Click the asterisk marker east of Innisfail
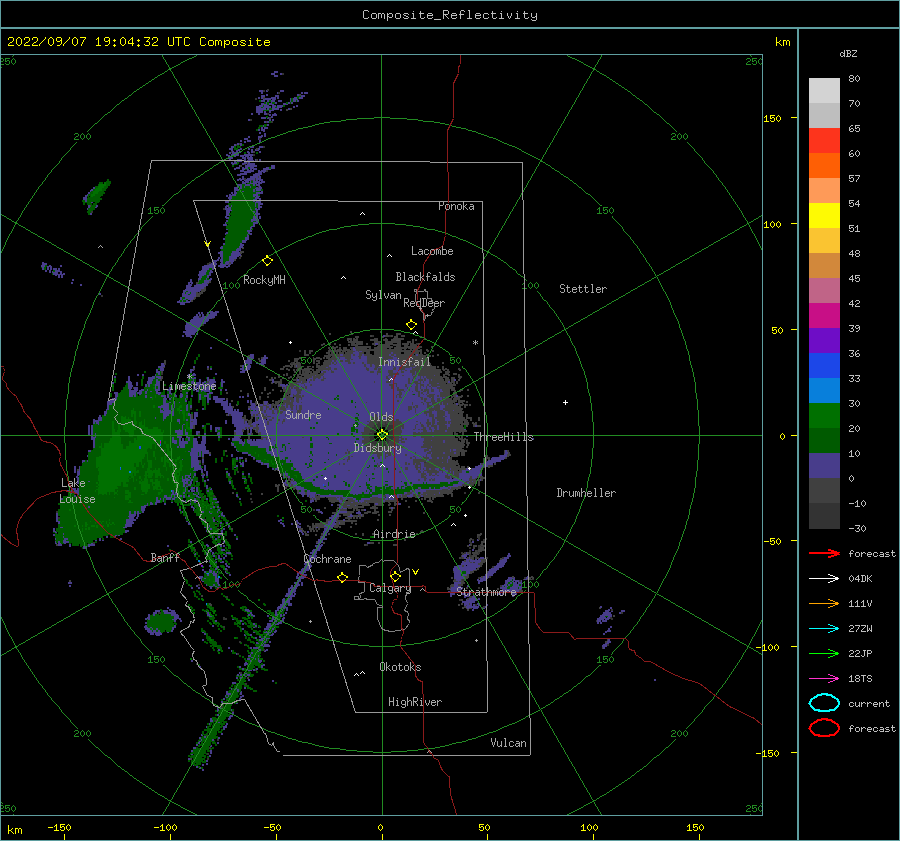 point(475,343)
